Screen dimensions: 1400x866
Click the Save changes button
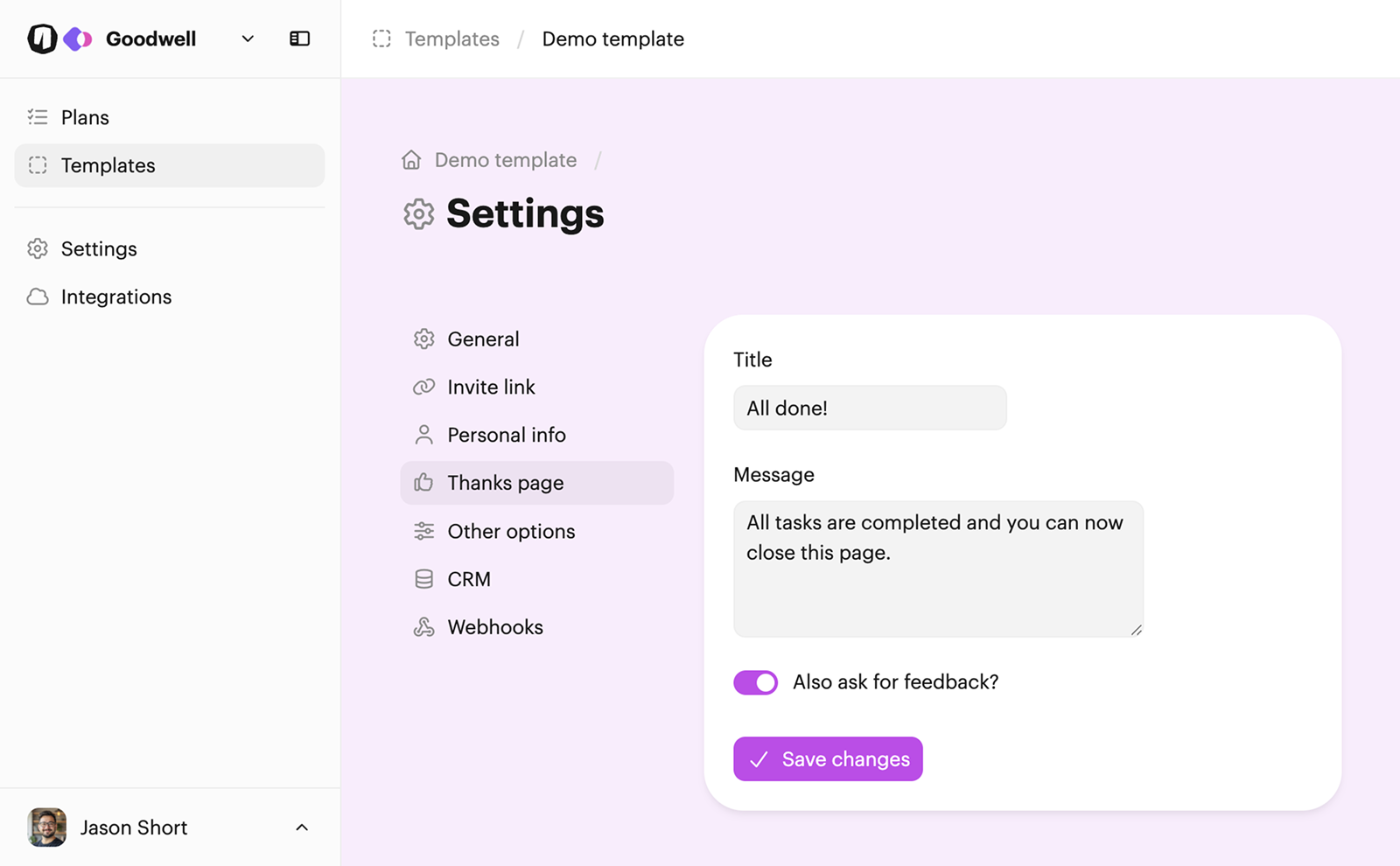(828, 759)
